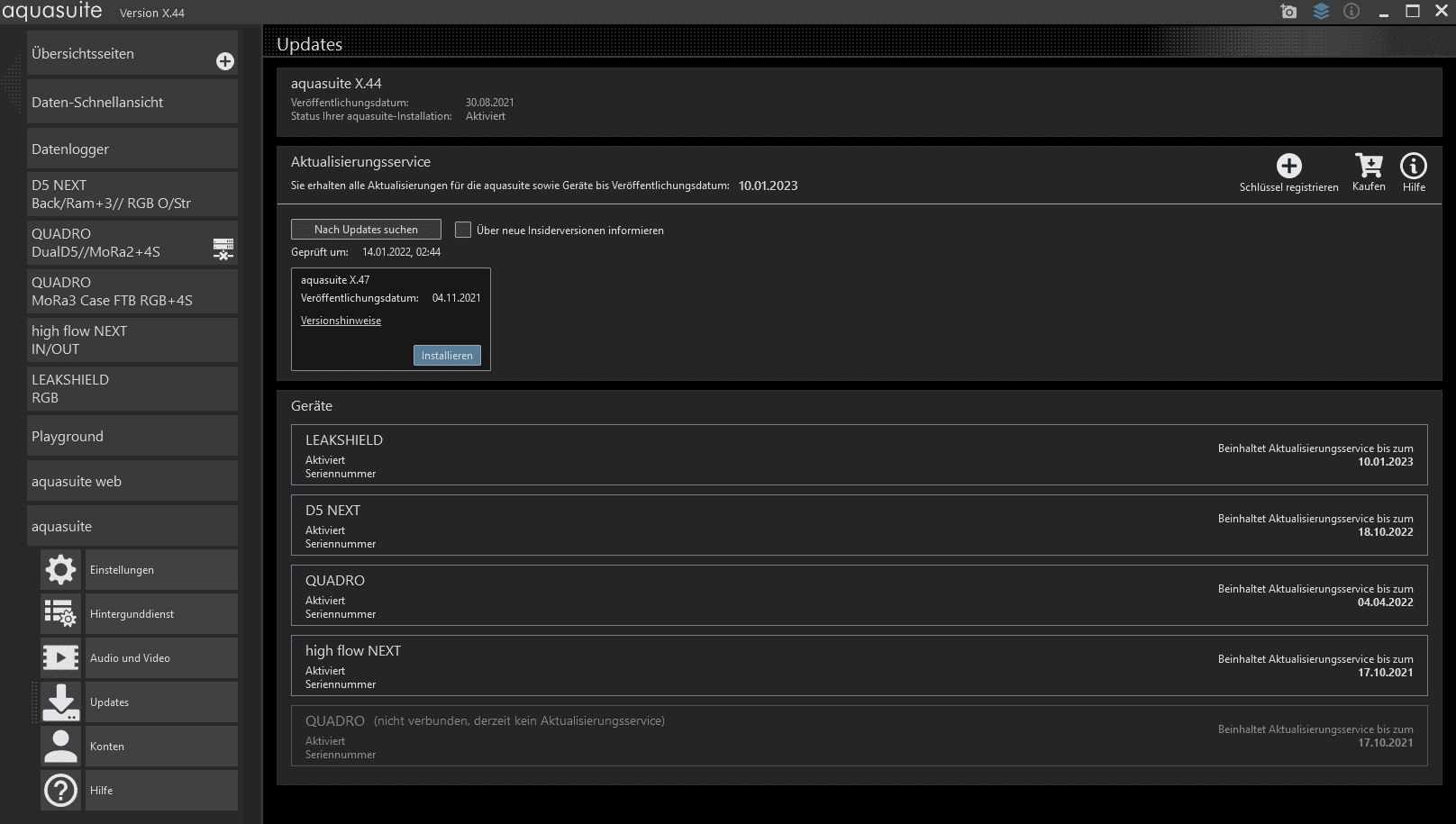
Task: Click the screenshot camera icon in title bar
Action: 1289,12
